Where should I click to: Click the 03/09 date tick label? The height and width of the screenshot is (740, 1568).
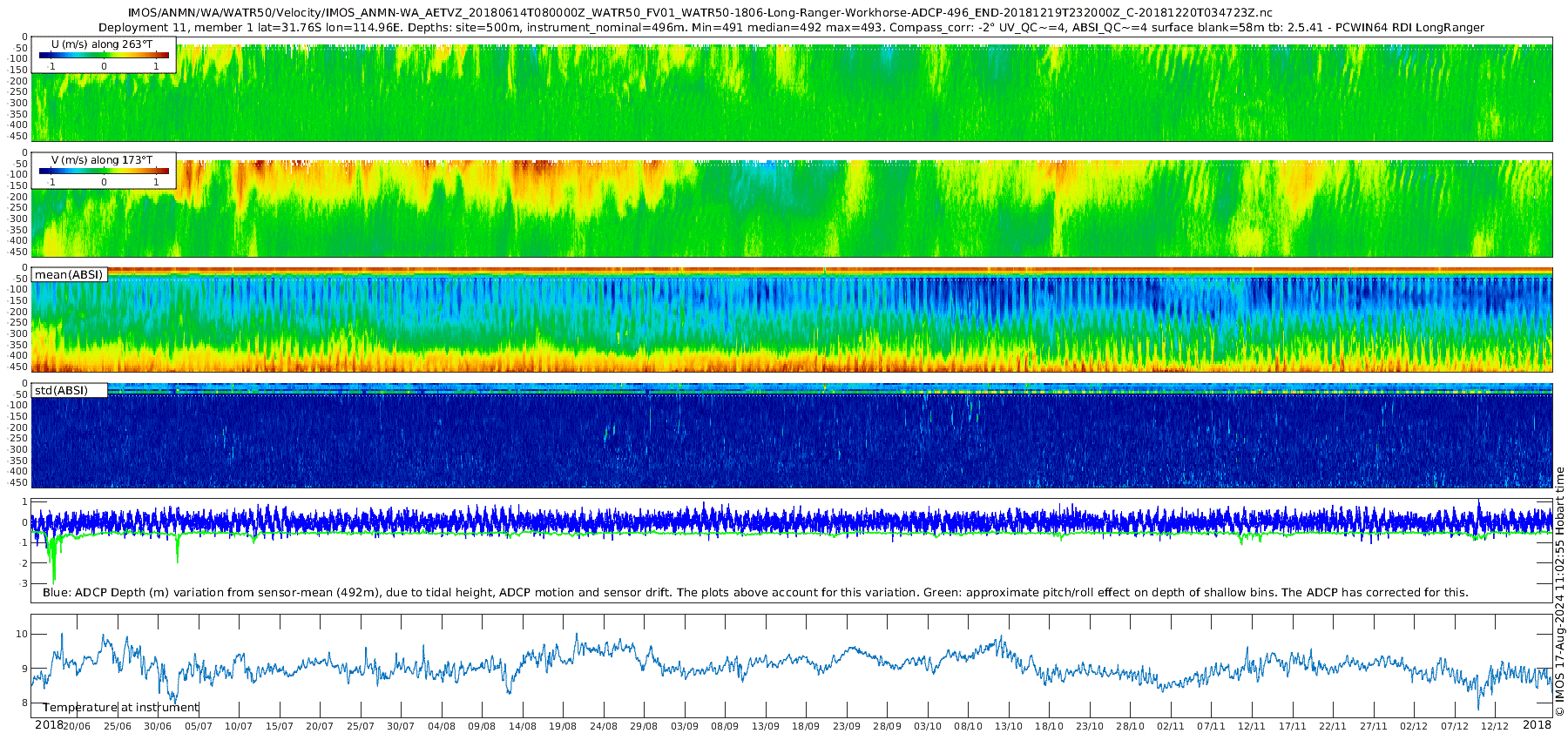click(x=685, y=726)
